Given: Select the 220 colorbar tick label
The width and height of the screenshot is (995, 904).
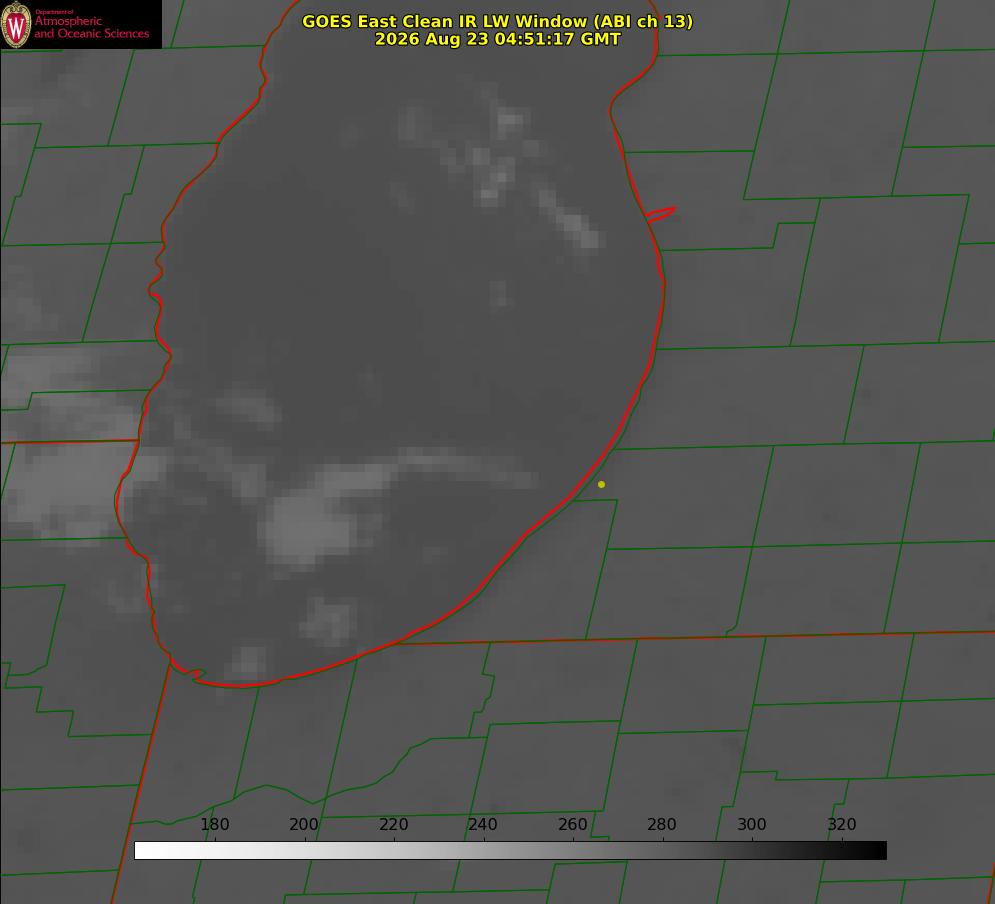Looking at the screenshot, I should point(393,824).
